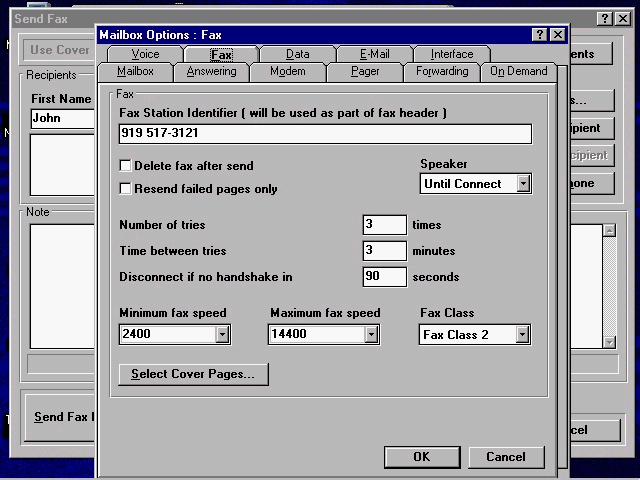Select the E-Mail tab
Screen dimensions: 640x480
(x=374, y=54)
